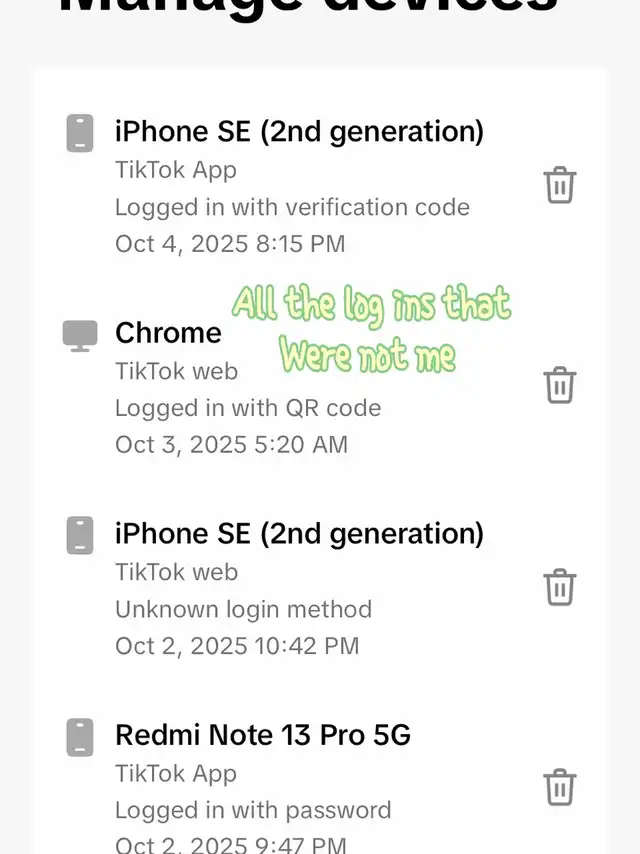Select the phone icon beside Redmi Note 13 Pro
This screenshot has width=640, height=854.
[x=80, y=737]
